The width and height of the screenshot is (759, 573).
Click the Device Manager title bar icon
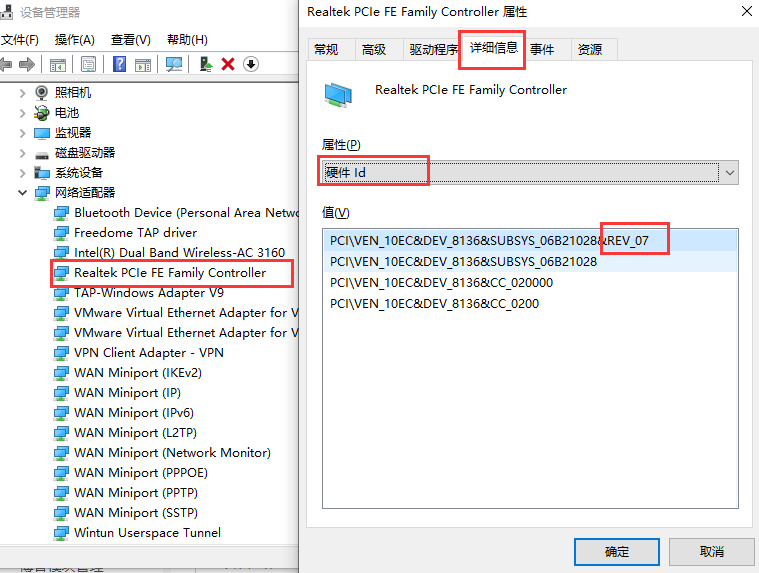(x=6, y=12)
